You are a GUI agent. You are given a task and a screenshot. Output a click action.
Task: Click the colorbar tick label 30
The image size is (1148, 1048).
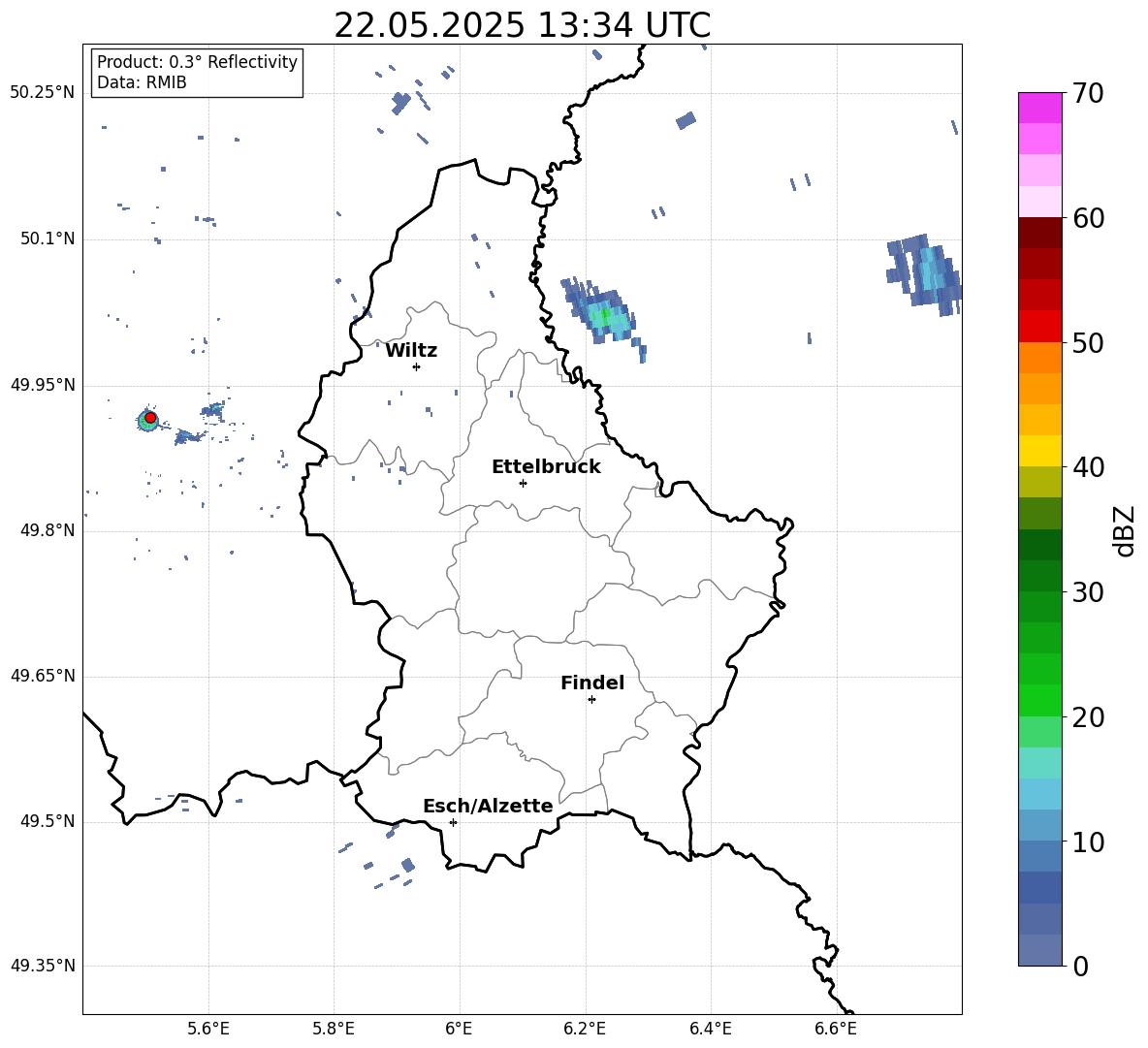[x=1088, y=592]
